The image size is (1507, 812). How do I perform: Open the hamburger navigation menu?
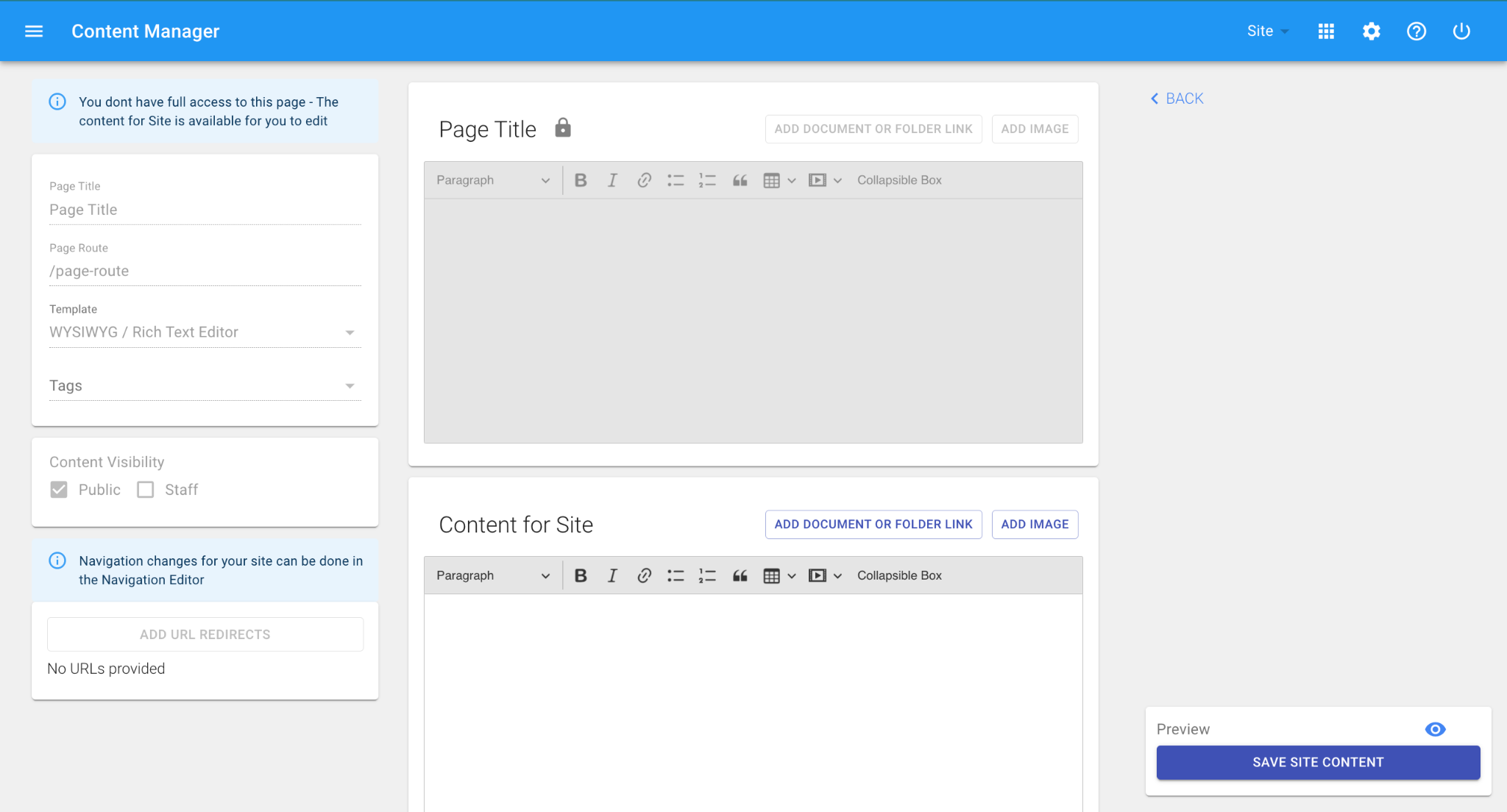[x=34, y=31]
